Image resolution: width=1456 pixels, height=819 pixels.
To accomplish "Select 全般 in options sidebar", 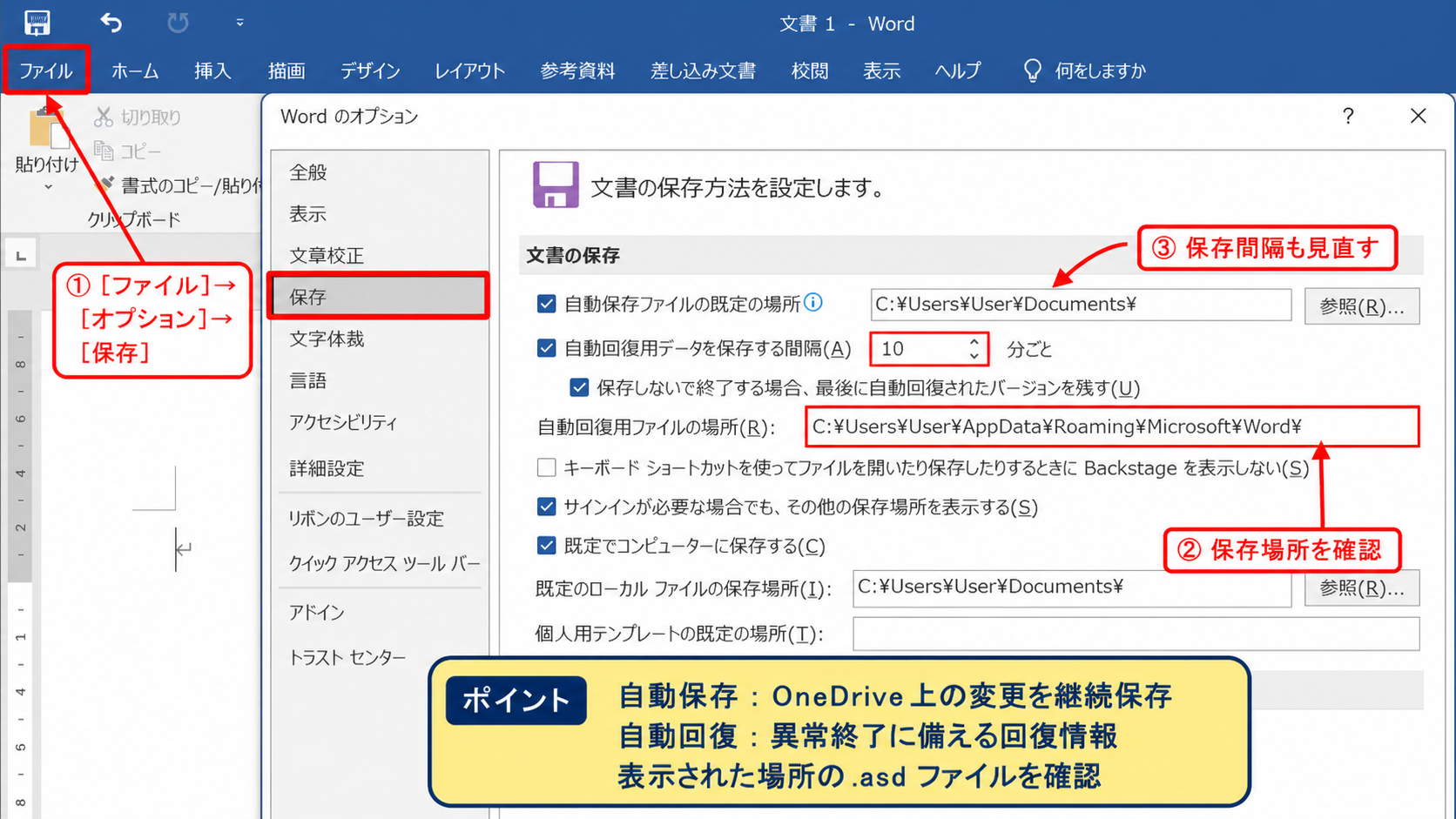I will click(380, 172).
